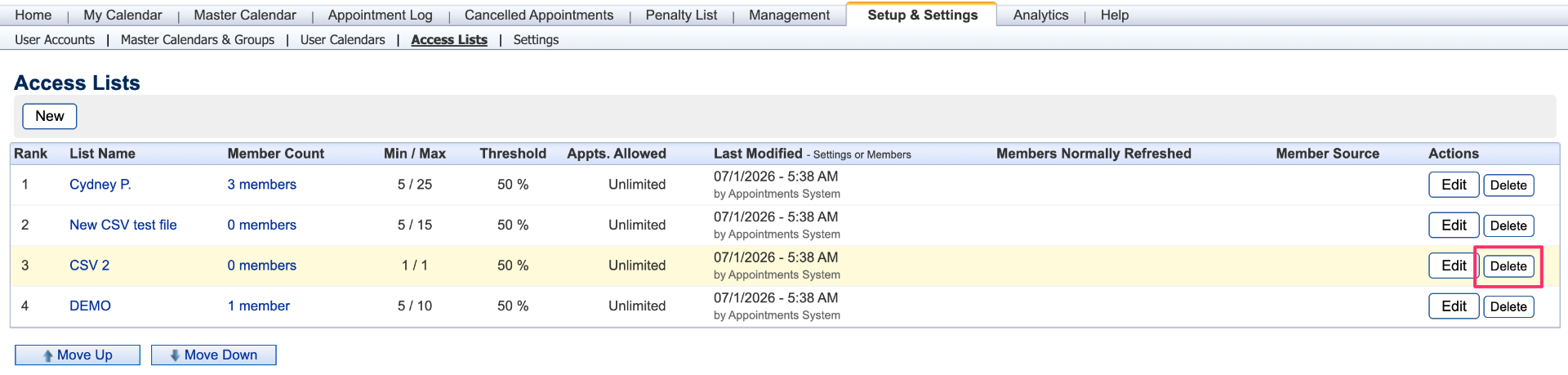Edit the DEMO access list
1568x375 pixels.
click(1454, 306)
